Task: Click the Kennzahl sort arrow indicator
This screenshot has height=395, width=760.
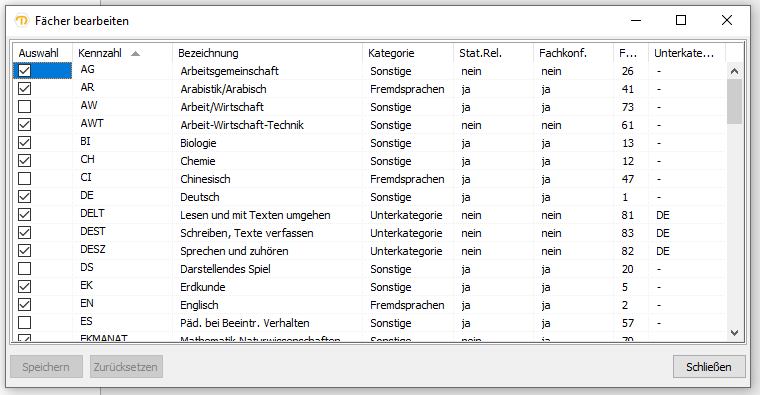Action: [135, 53]
